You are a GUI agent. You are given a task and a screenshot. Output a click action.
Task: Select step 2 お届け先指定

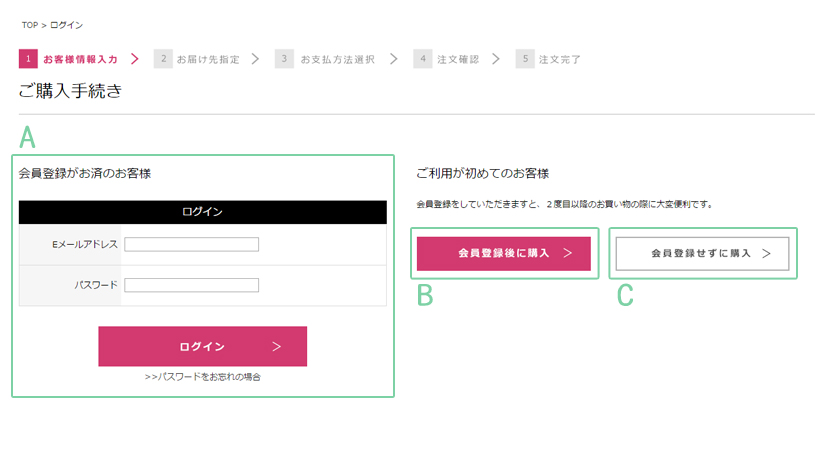[x=207, y=59]
